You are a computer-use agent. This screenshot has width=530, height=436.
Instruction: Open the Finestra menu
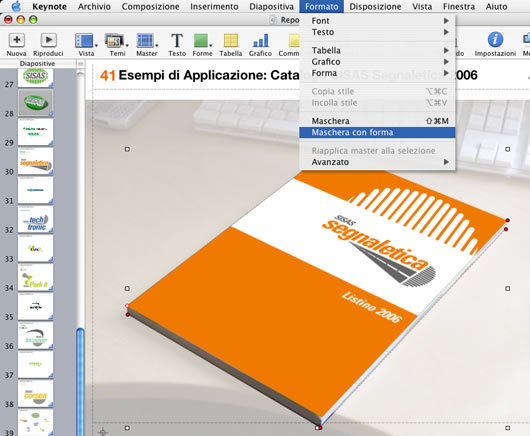click(458, 6)
